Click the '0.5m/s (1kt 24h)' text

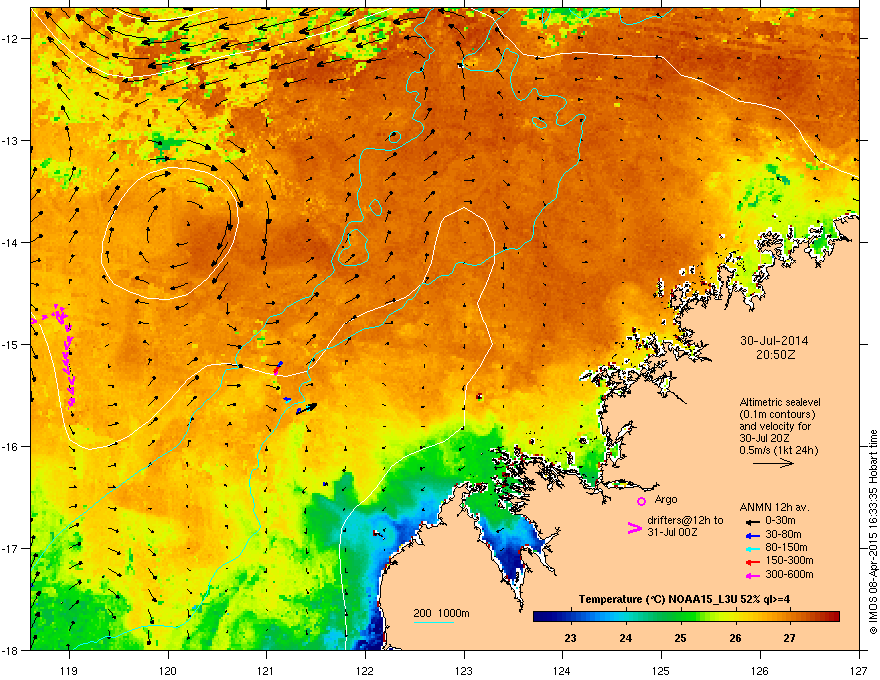click(x=779, y=451)
